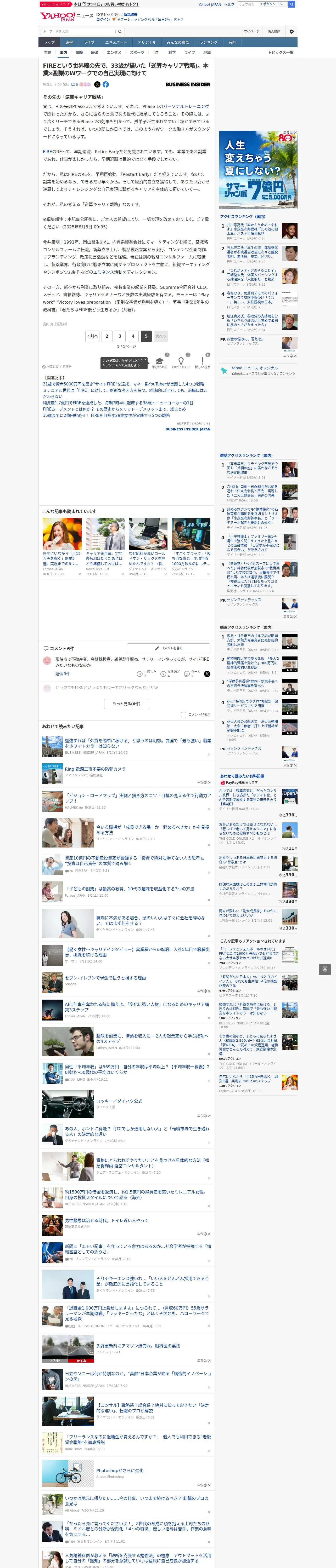Go to article page 2
Image resolution: width=336 pixels, height=1568 pixels.
tap(107, 336)
